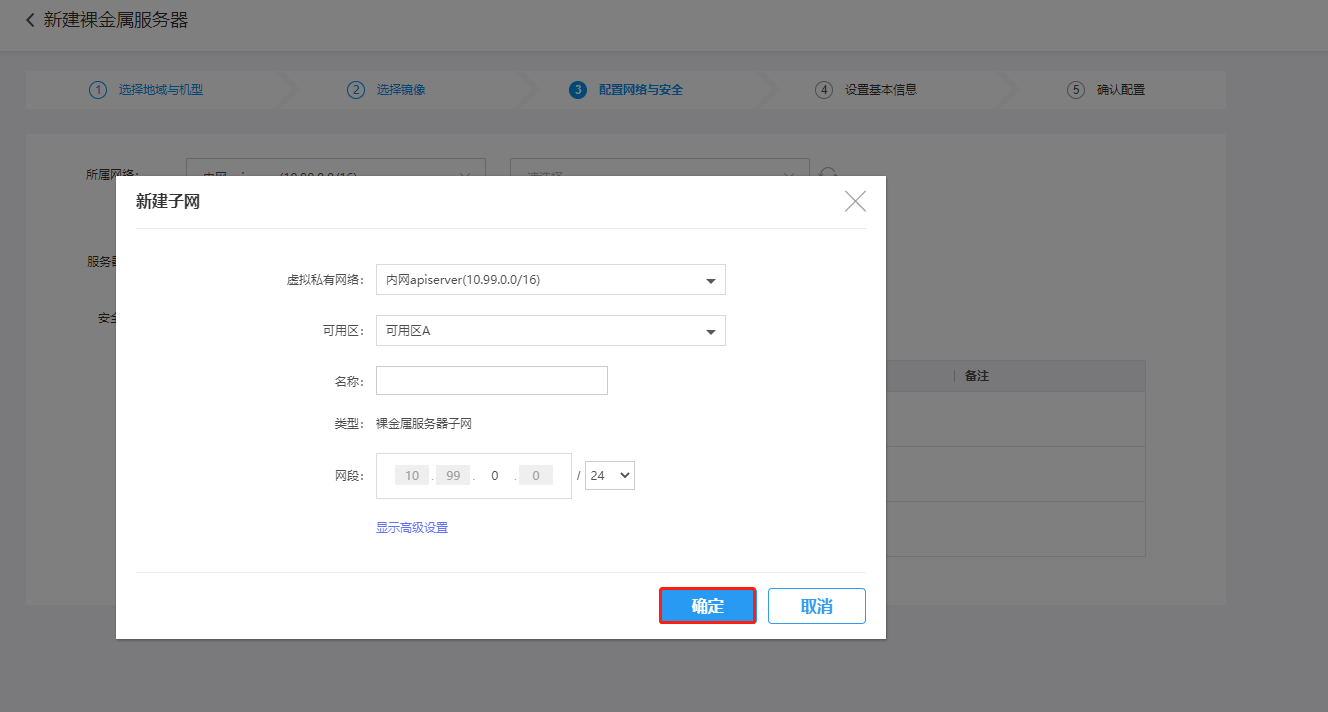This screenshot has width=1328, height=712.
Task: Click the 备注 column header
Action: (977, 377)
